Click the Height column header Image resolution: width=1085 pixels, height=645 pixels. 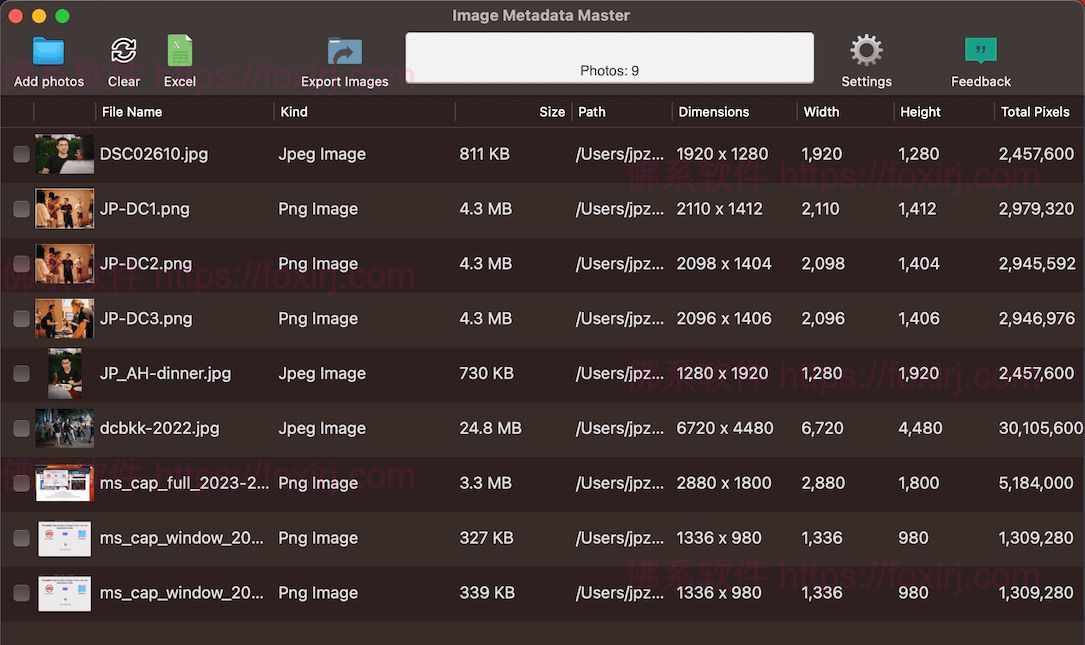click(x=920, y=112)
